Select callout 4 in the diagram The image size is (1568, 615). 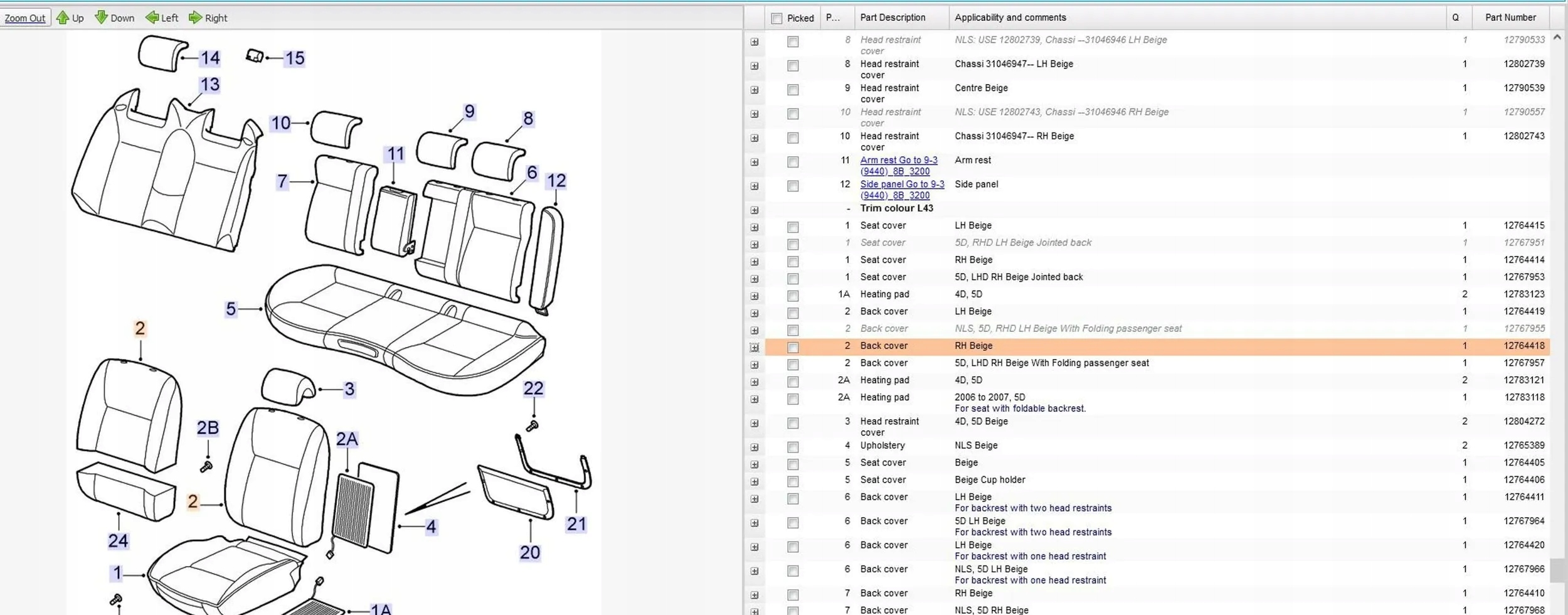click(x=431, y=527)
